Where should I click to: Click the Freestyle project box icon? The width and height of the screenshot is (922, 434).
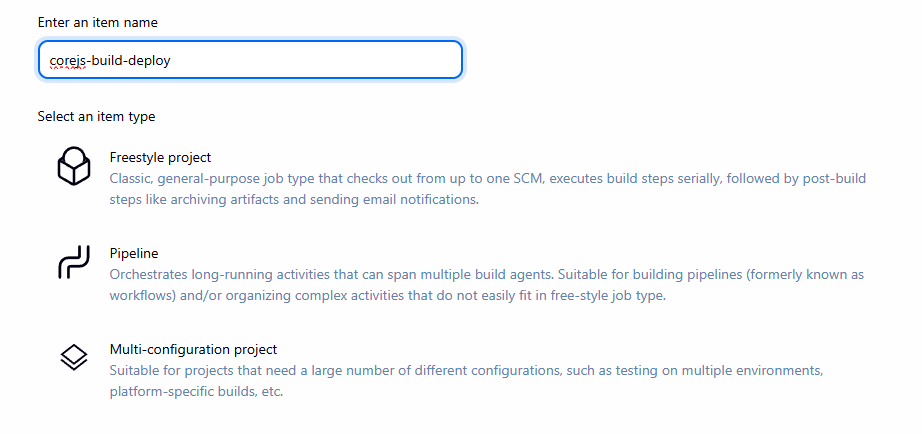coord(74,166)
